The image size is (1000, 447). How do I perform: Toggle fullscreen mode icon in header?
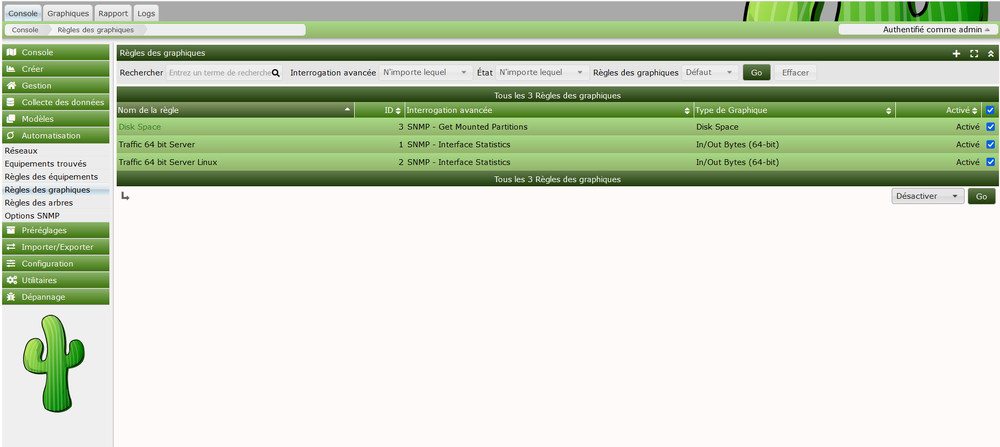(x=974, y=54)
